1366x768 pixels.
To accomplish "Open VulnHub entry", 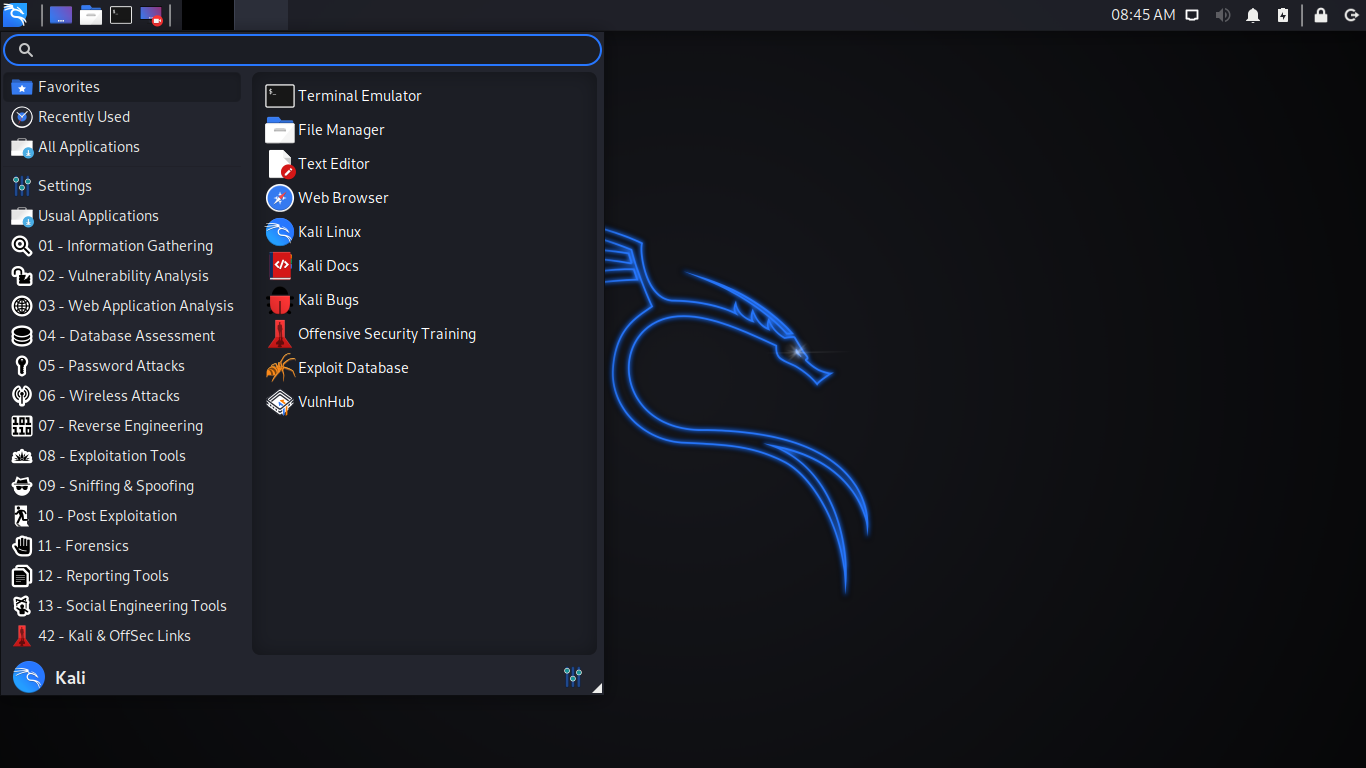I will (x=424, y=402).
